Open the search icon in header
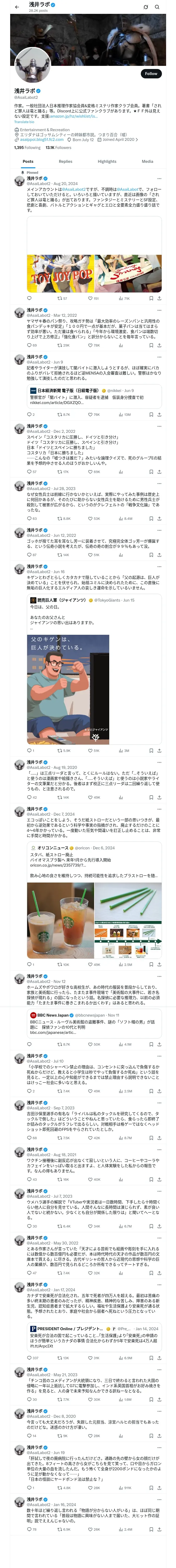Viewport: 176px width, 1568px height. [x=157, y=7]
